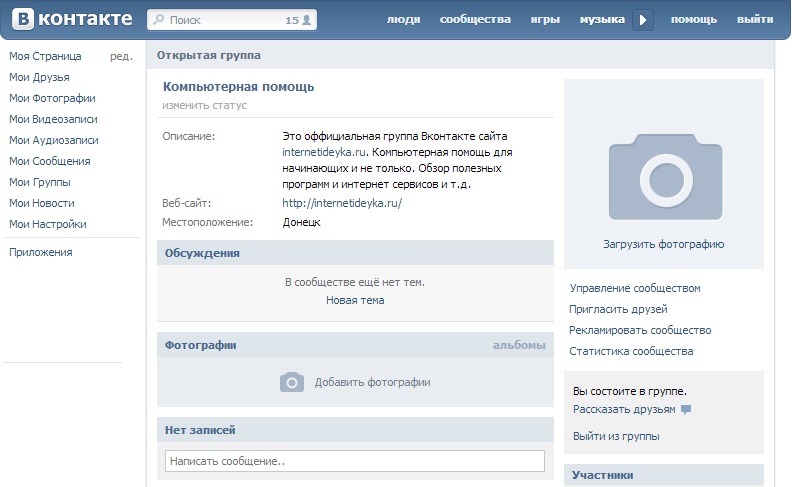Open the http://internetideyka.ru/ website link
The height and width of the screenshot is (487, 792).
342,203
